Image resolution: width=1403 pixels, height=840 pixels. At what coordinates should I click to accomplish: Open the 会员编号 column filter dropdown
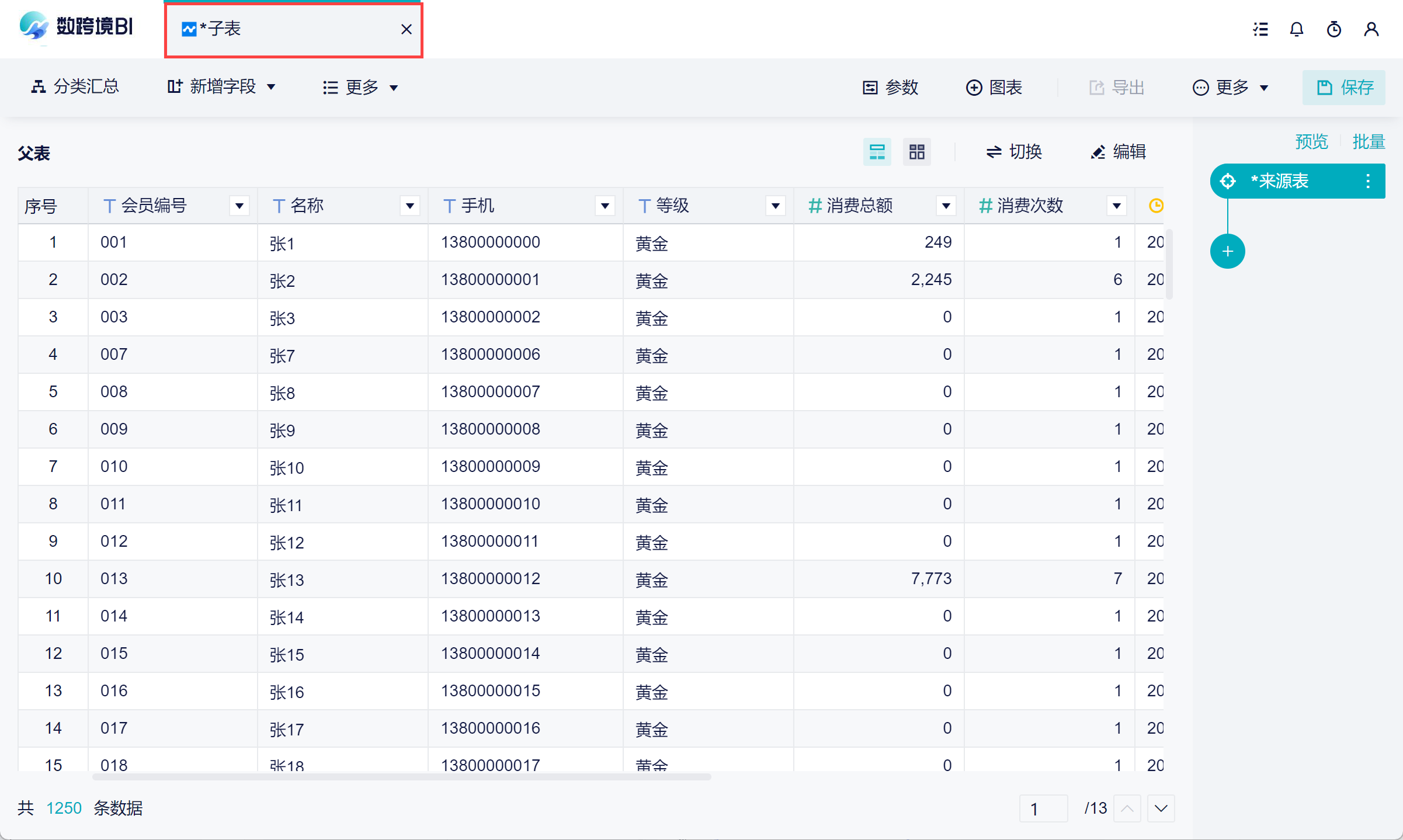click(239, 206)
